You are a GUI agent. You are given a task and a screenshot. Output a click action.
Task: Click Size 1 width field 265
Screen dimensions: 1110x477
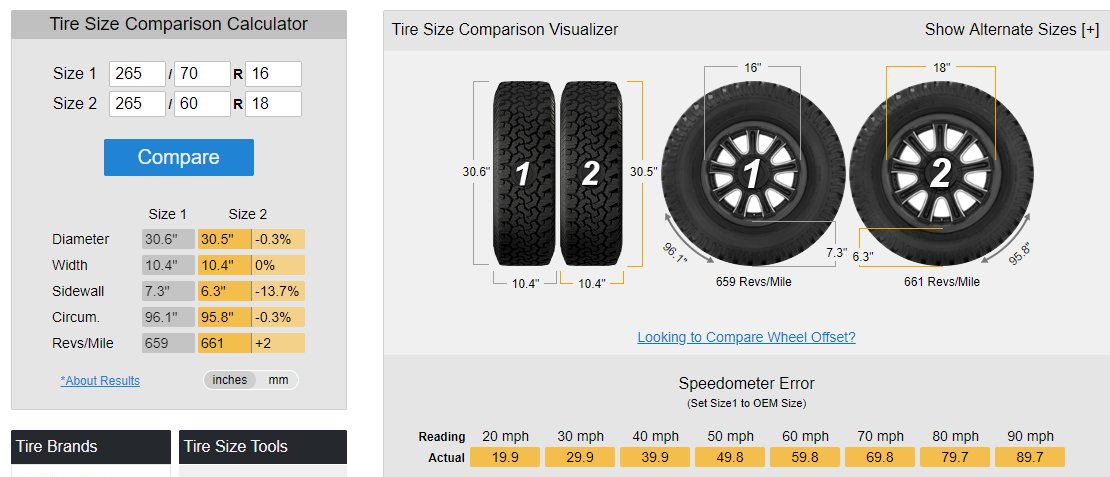point(137,74)
